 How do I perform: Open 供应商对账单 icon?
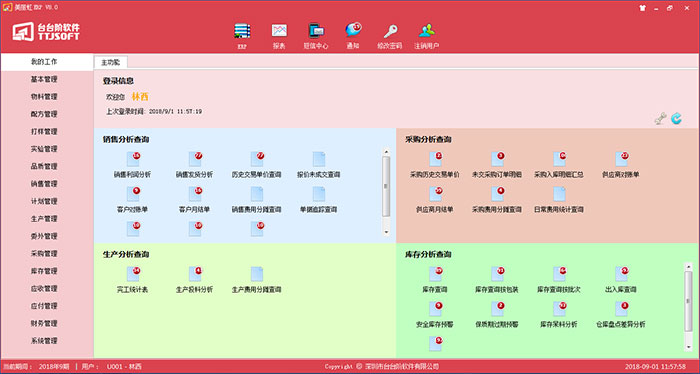621,159
